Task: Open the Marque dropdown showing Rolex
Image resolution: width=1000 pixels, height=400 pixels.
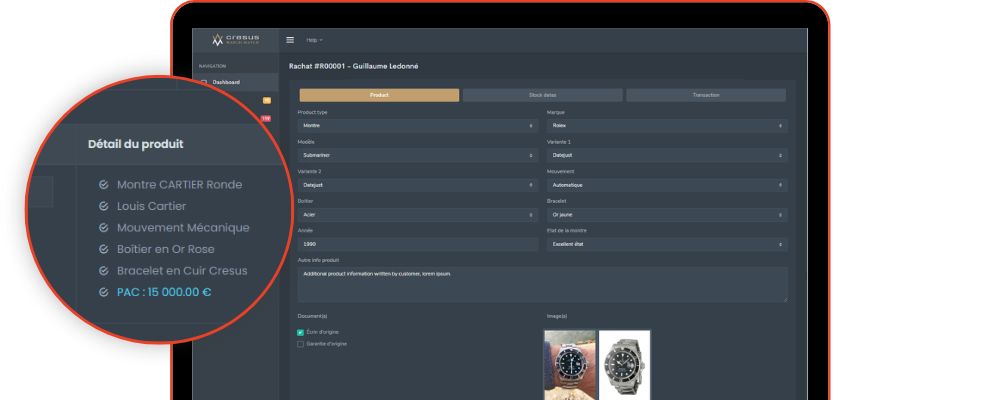Action: coord(667,126)
